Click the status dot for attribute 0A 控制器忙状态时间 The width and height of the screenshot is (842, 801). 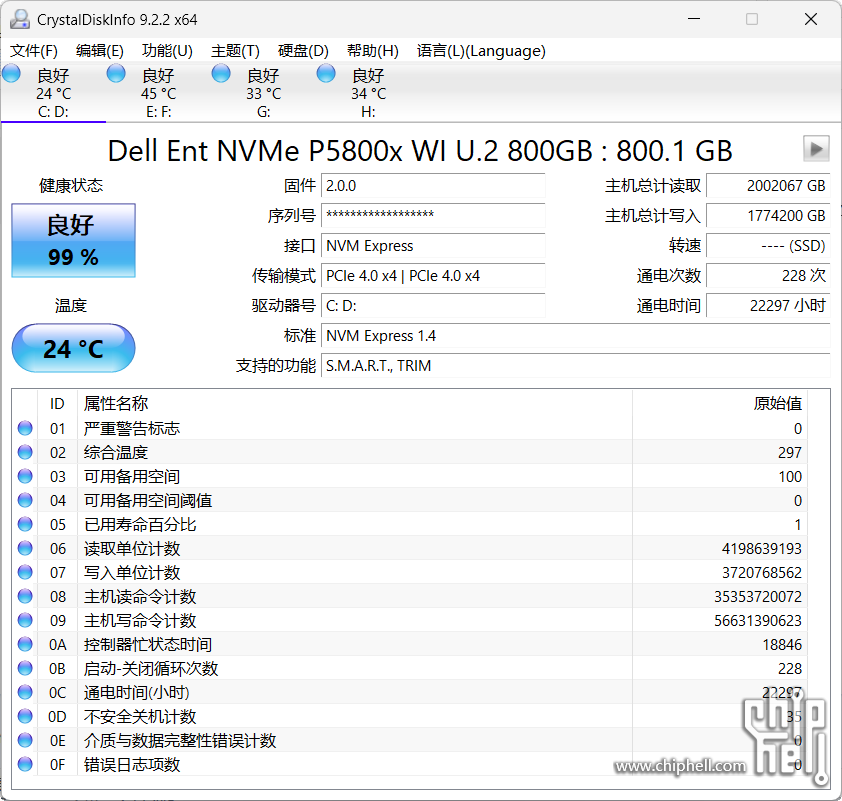click(25, 644)
